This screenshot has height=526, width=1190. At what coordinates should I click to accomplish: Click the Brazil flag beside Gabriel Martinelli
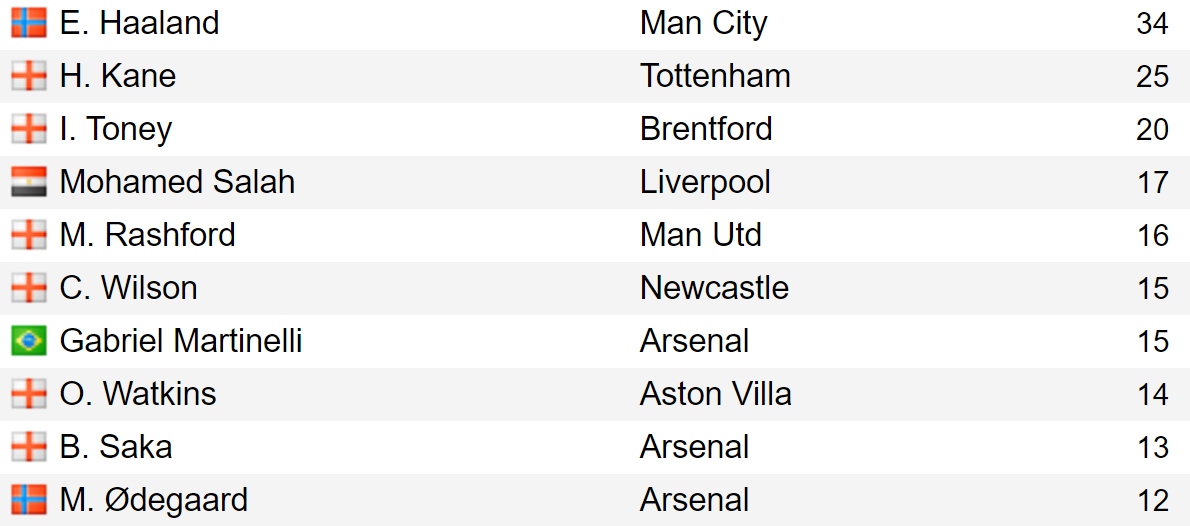tap(29, 341)
